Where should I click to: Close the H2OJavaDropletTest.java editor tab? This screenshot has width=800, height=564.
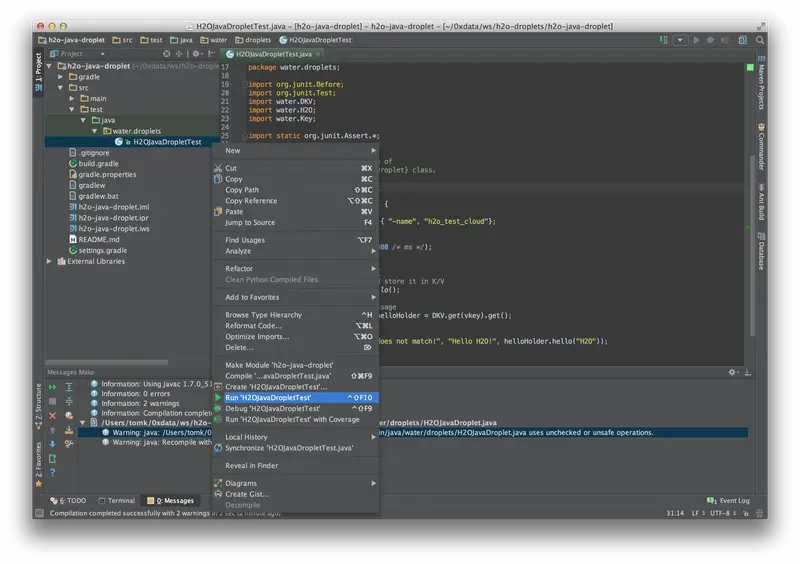click(x=318, y=54)
